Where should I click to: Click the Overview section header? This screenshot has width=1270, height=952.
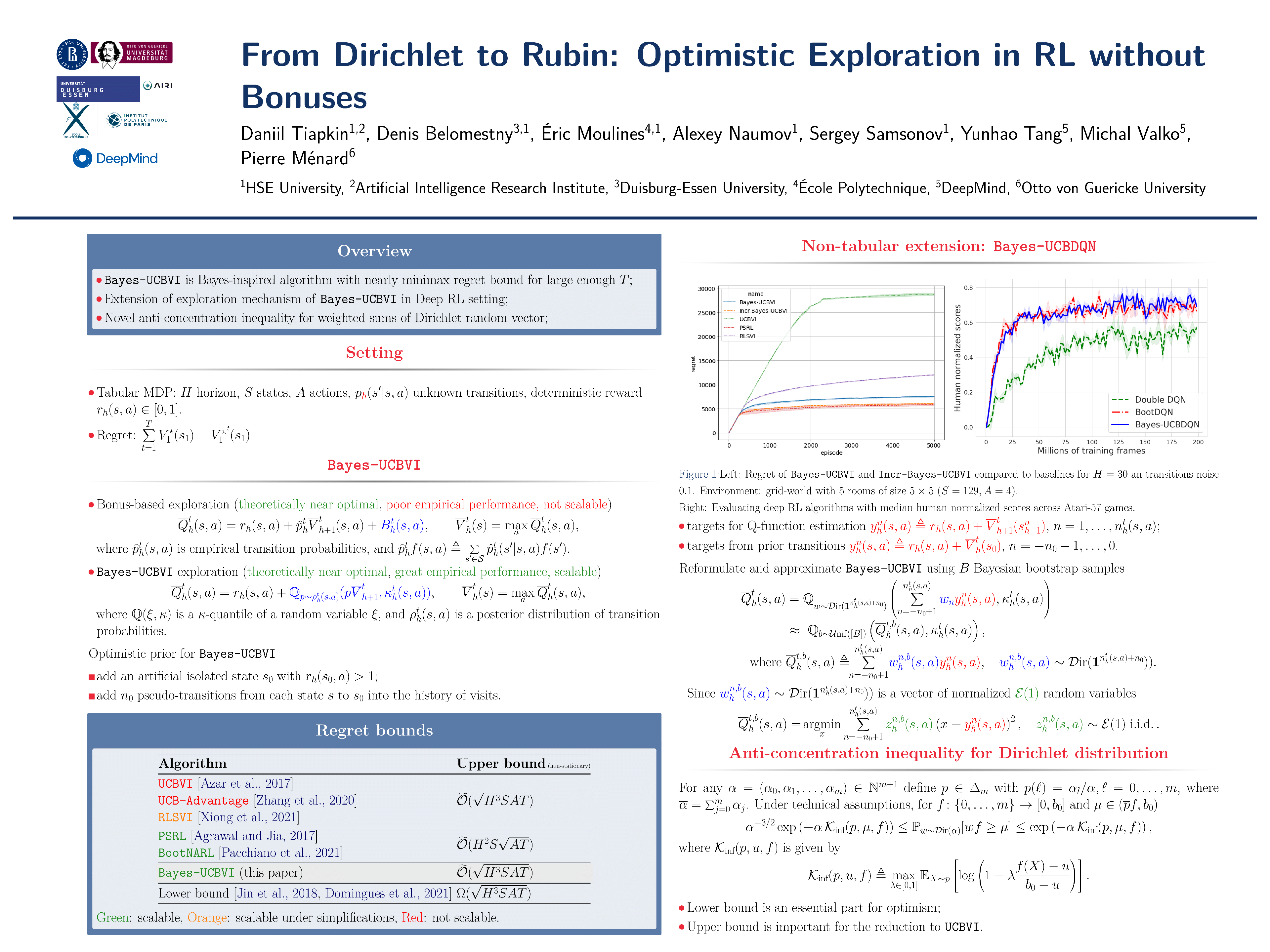tap(374, 251)
